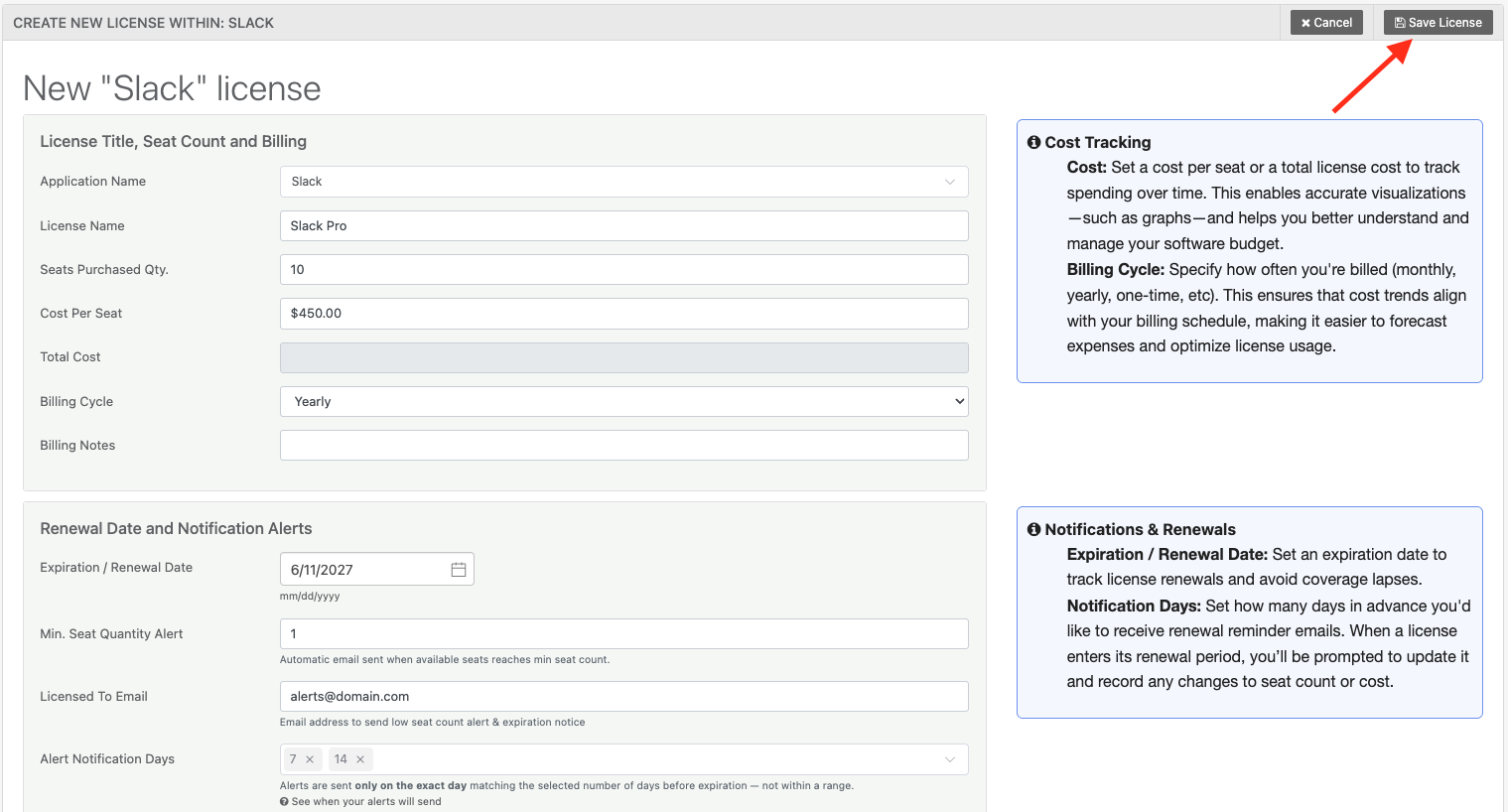Image resolution: width=1508 pixels, height=812 pixels.
Task: Edit the Min. Seat Quantity Alert field
Action: [623, 633]
